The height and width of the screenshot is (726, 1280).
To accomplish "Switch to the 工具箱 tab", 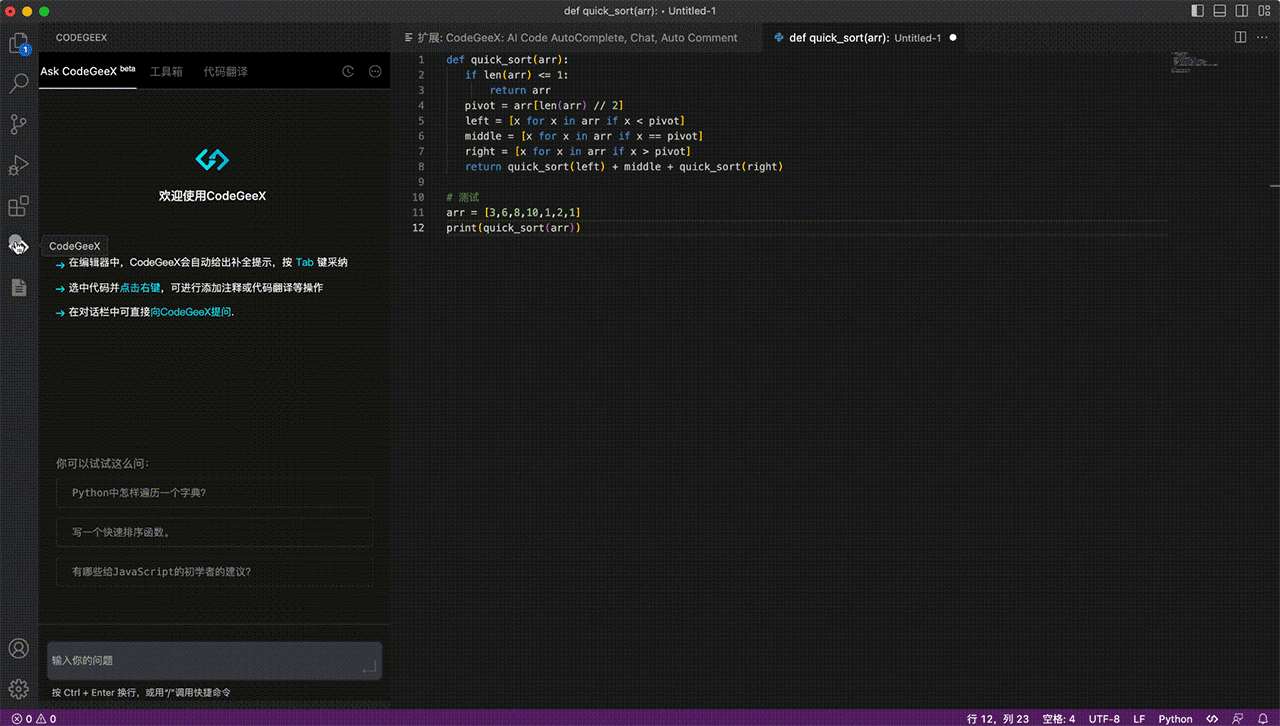I will (166, 72).
